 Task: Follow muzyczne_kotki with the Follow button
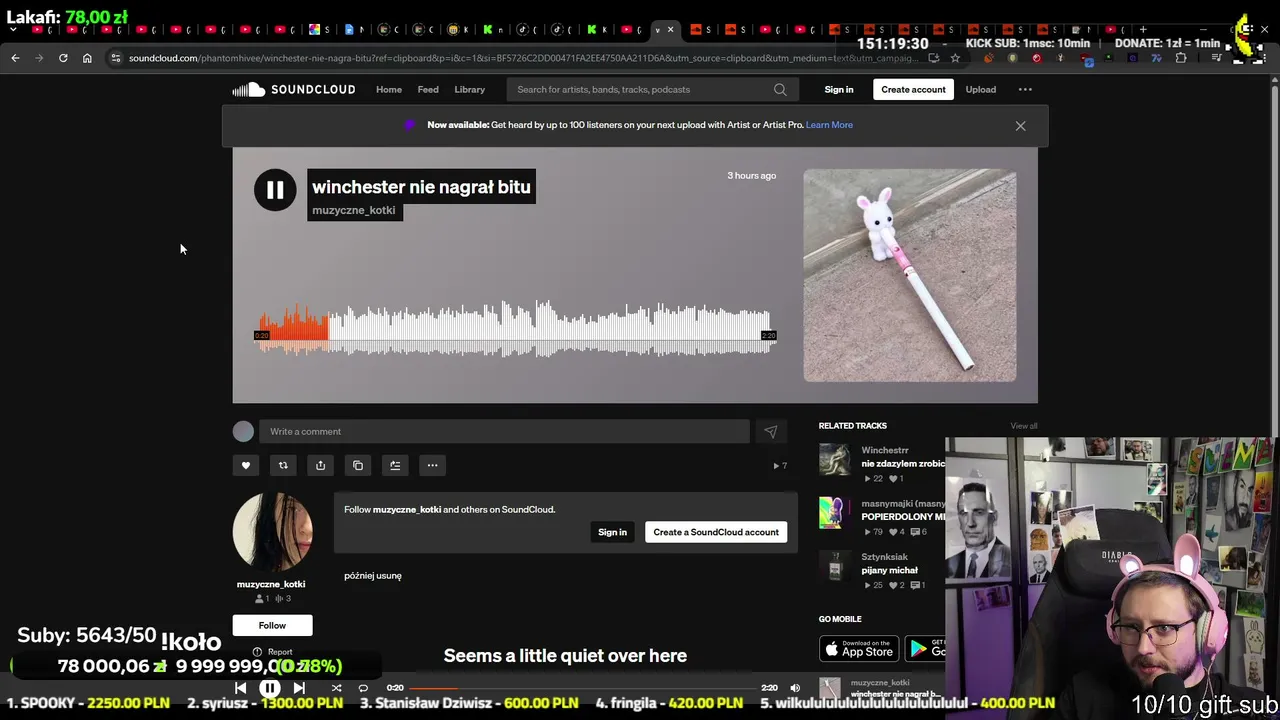pyautogui.click(x=272, y=625)
